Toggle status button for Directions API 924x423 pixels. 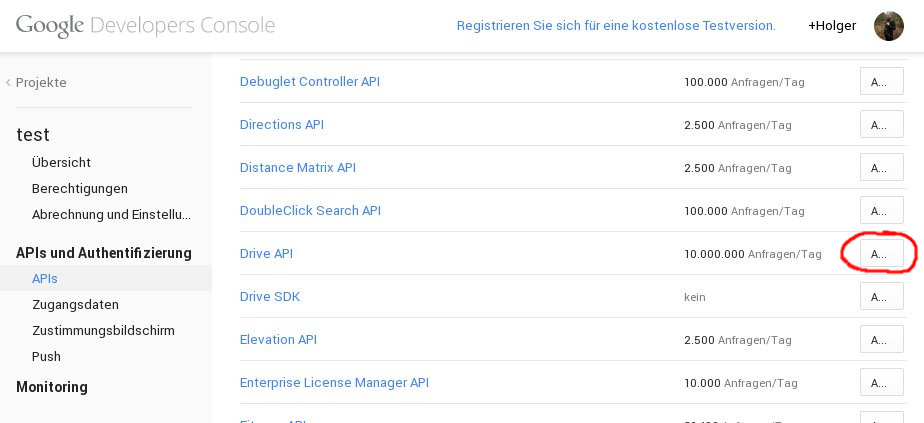click(882, 124)
